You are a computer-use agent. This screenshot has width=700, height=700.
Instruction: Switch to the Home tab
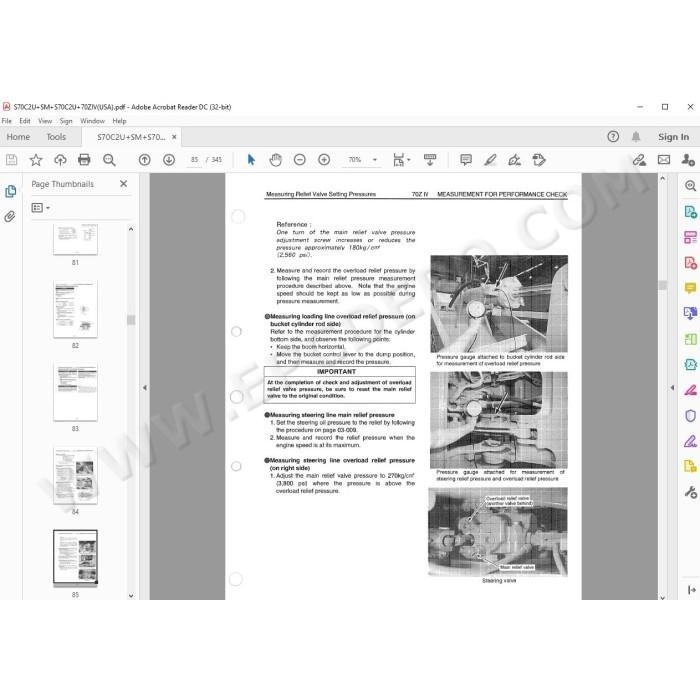(18, 137)
